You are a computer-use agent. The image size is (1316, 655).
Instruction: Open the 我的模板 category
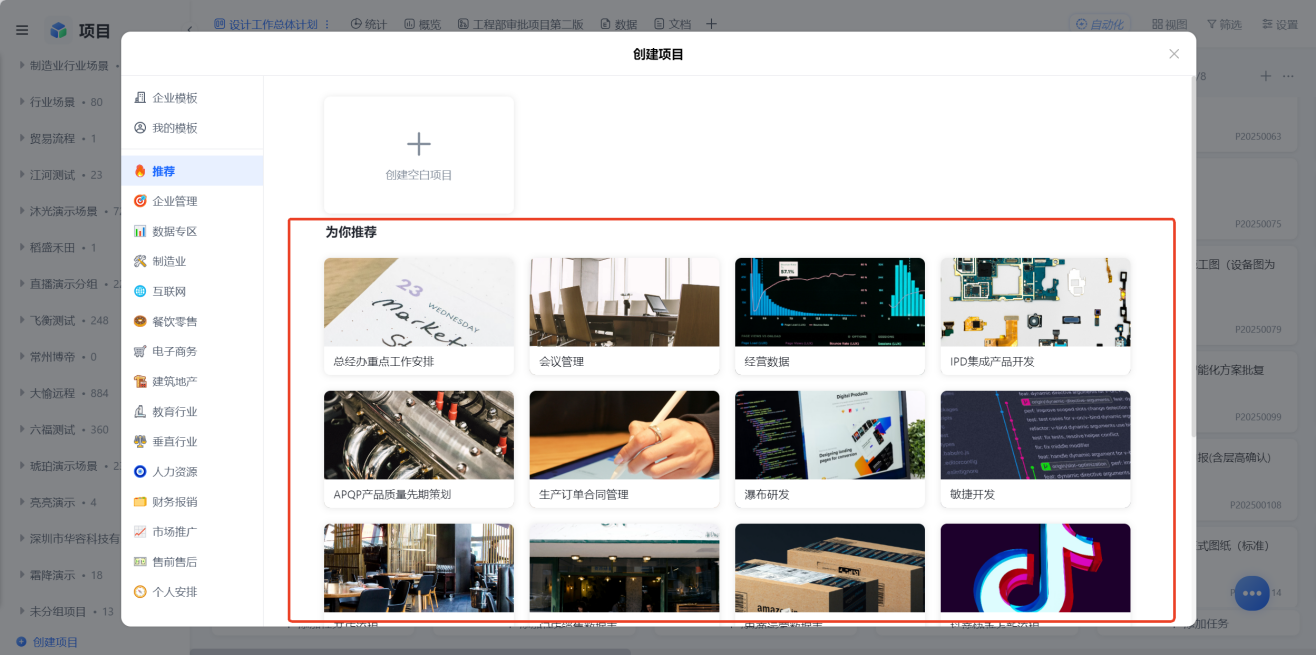192,128
